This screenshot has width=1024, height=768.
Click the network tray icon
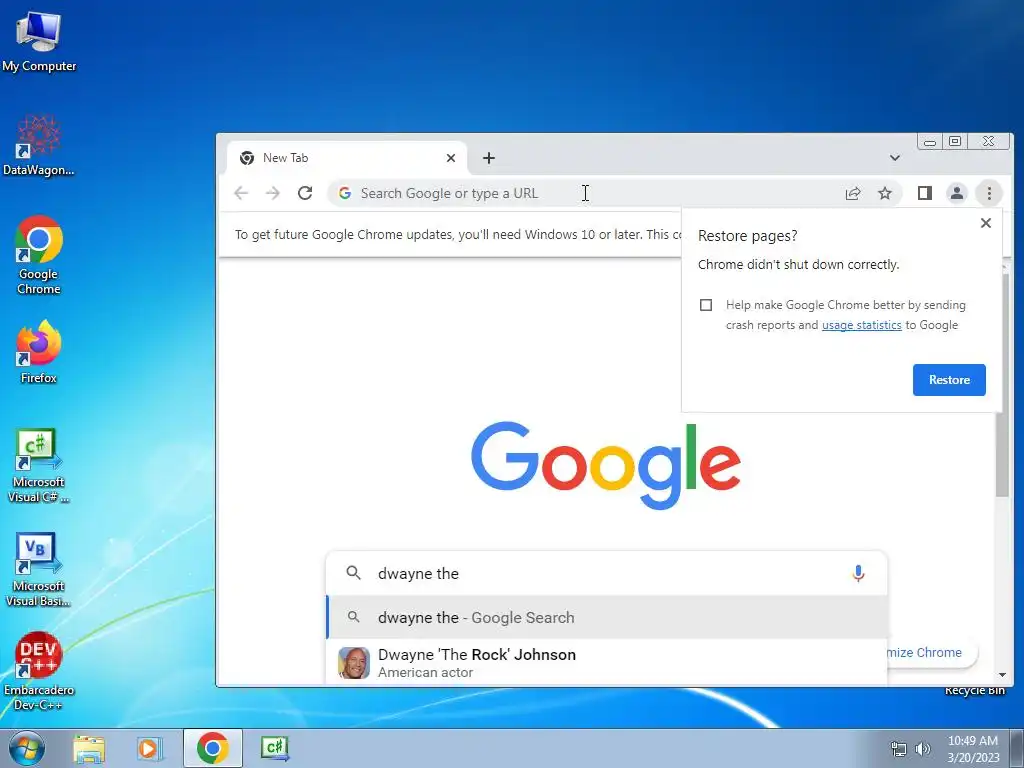899,749
